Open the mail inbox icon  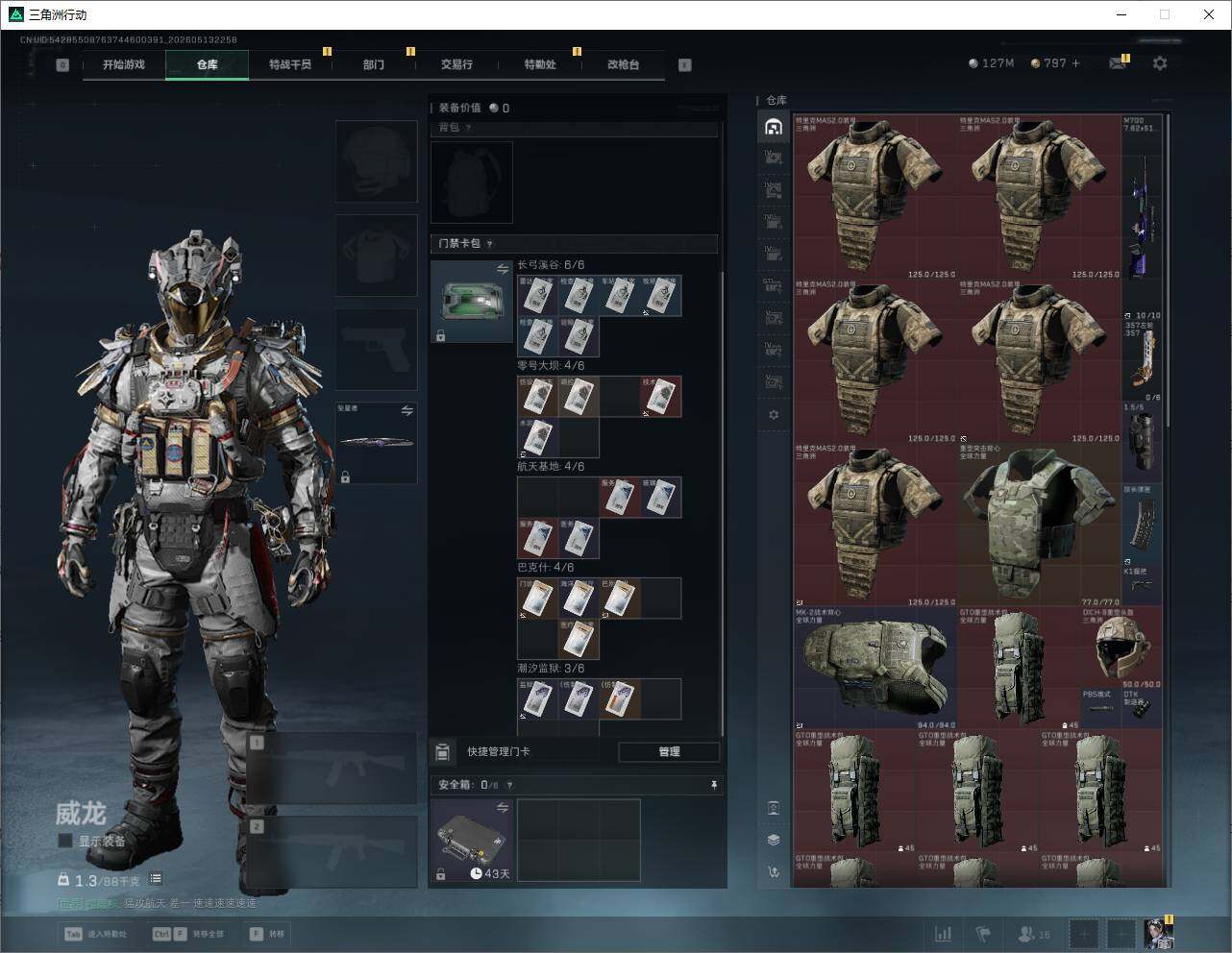coord(1117,63)
